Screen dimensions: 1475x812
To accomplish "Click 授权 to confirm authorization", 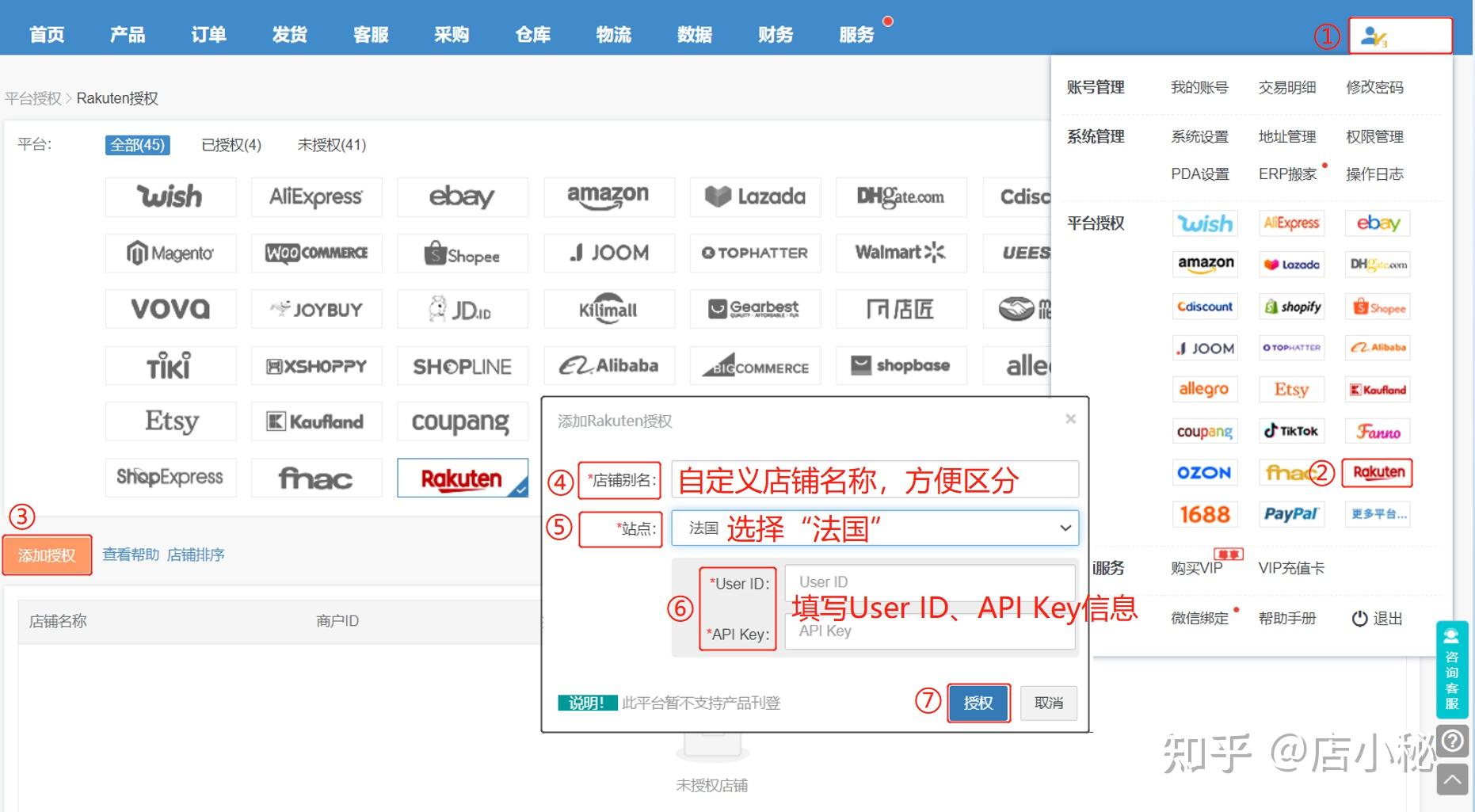I will point(978,703).
